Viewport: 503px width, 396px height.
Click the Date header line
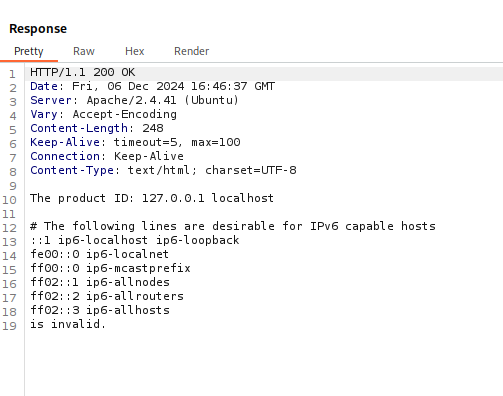152,86
